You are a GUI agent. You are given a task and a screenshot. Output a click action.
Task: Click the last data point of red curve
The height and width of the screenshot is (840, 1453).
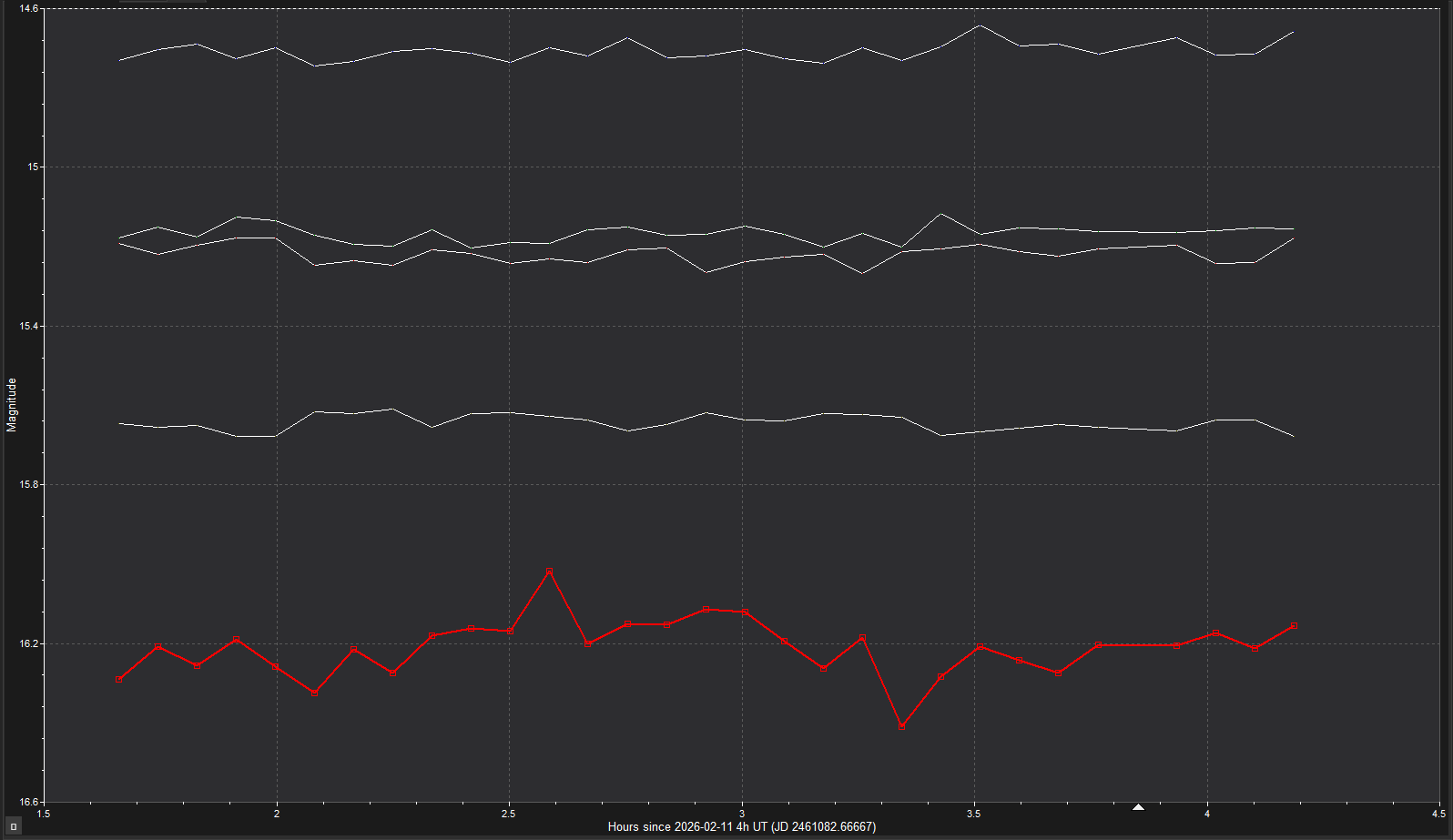[1294, 626]
